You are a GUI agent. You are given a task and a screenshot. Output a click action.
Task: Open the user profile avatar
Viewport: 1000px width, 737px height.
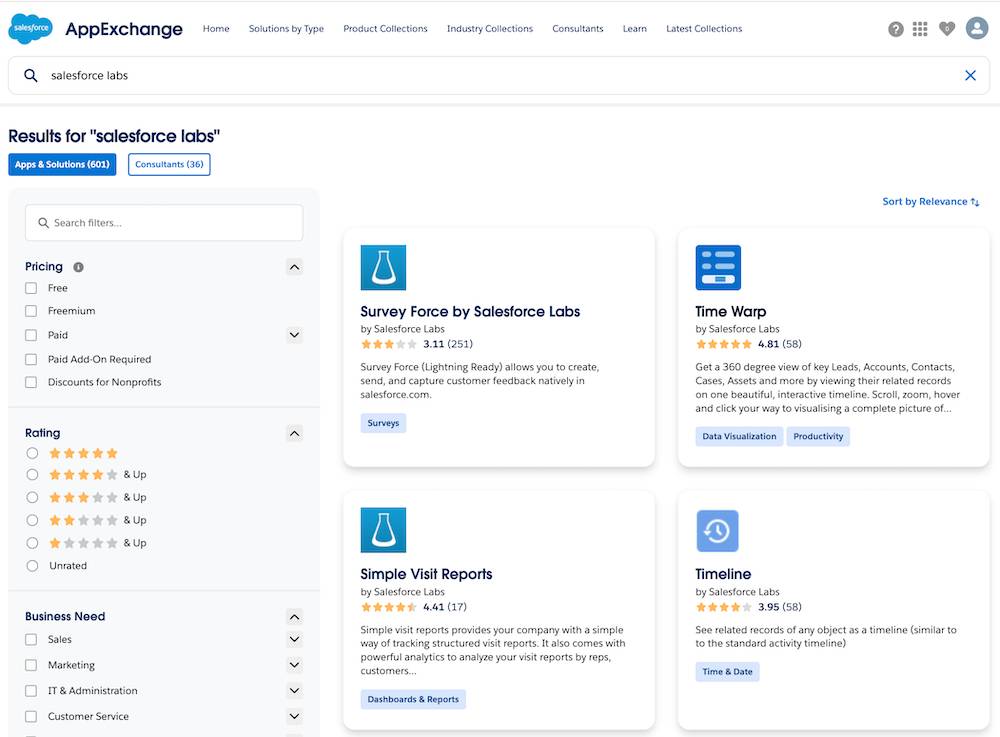976,28
